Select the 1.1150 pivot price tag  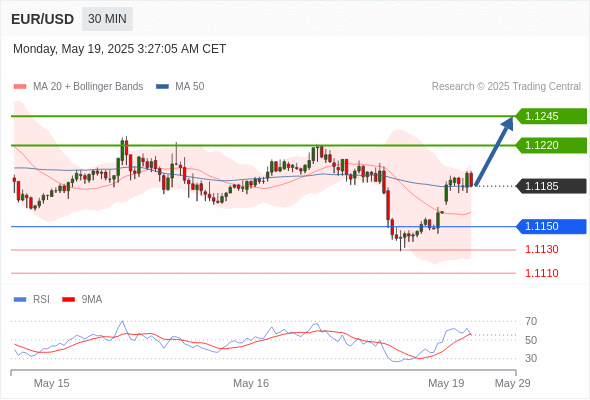(x=551, y=227)
